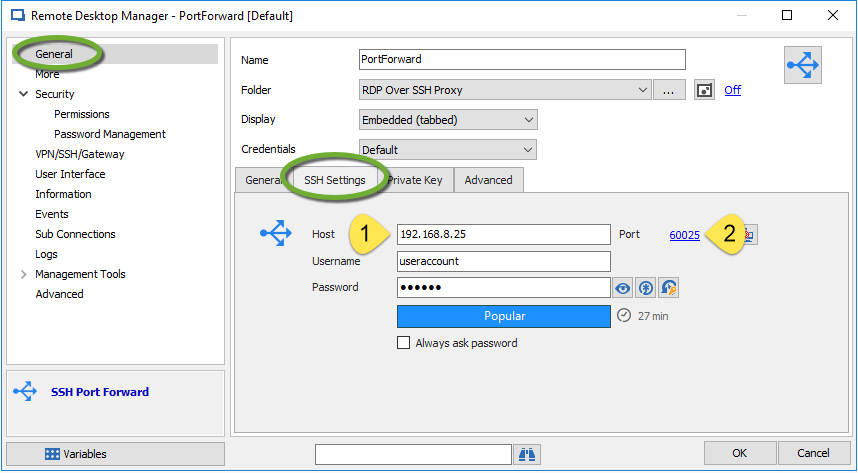858x473 pixels.
Task: Expand the Management Tools tree node
Action: point(23,274)
